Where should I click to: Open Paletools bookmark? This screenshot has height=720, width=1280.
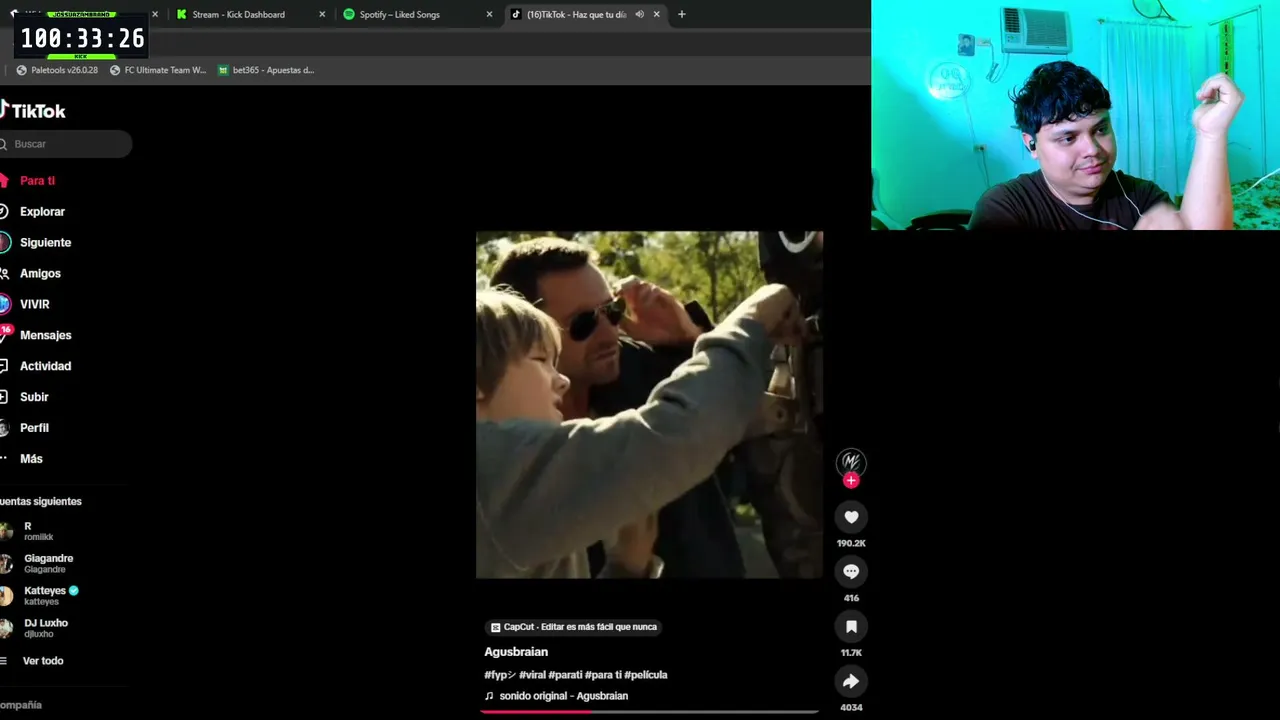pos(57,70)
